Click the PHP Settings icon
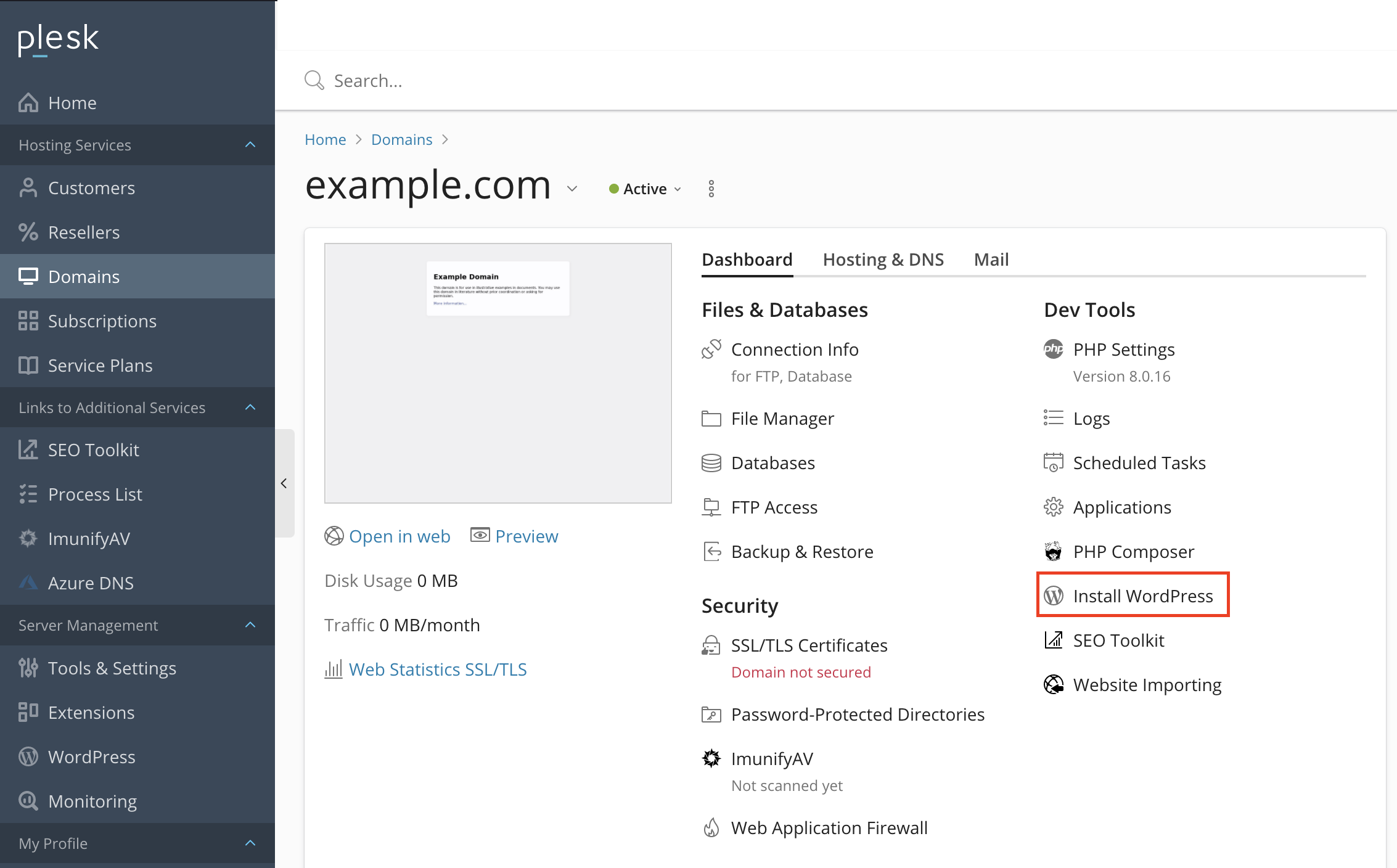1397x868 pixels. point(1053,349)
